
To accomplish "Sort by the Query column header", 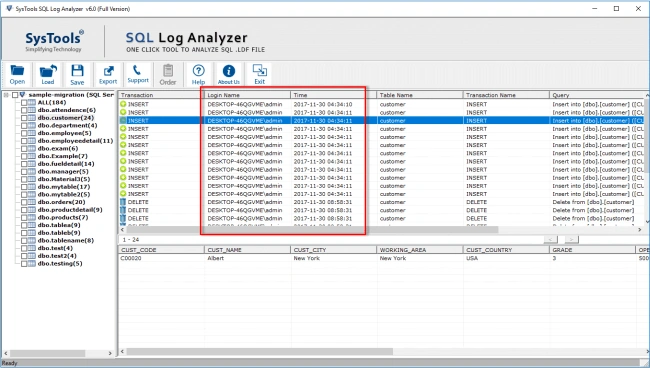I will tap(597, 95).
